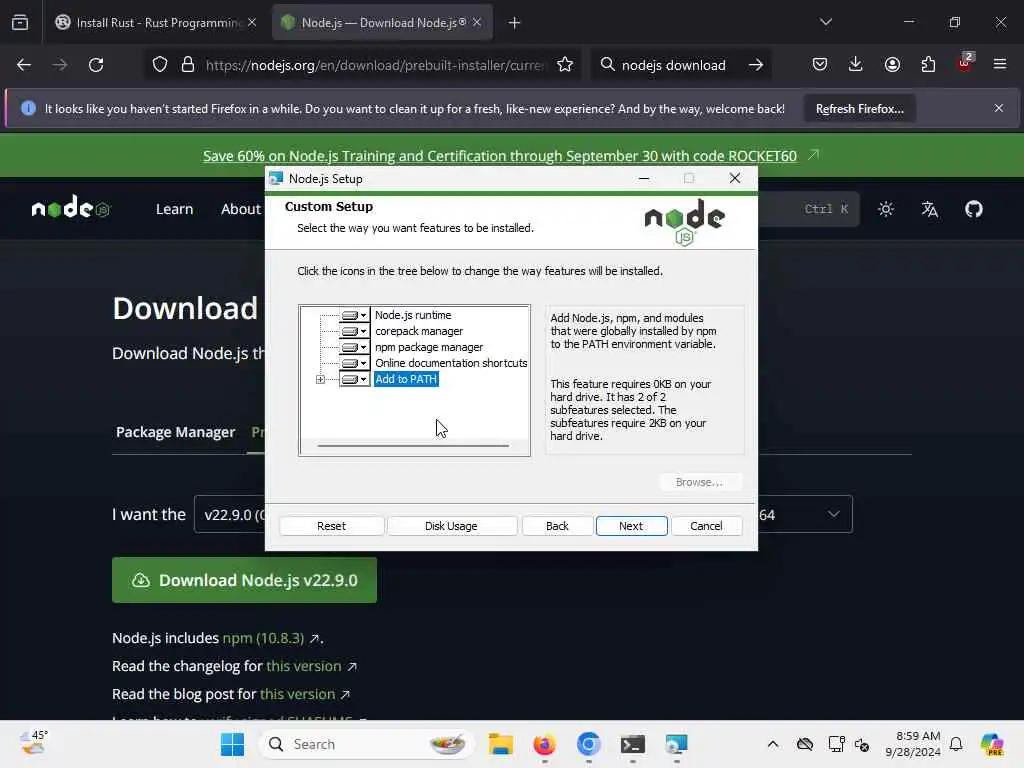This screenshot has width=1024, height=768.
Task: Click the uBlock extension icon with badge
Action: coord(965,63)
